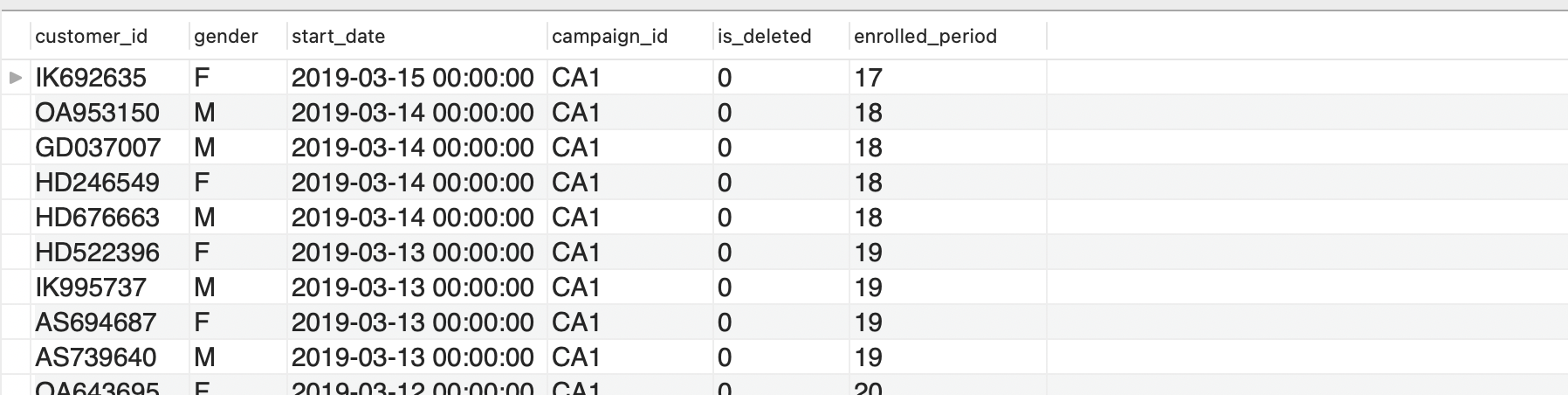The height and width of the screenshot is (395, 1568).
Task: Click the partially visible OA643695 cell
Action: tap(109, 385)
